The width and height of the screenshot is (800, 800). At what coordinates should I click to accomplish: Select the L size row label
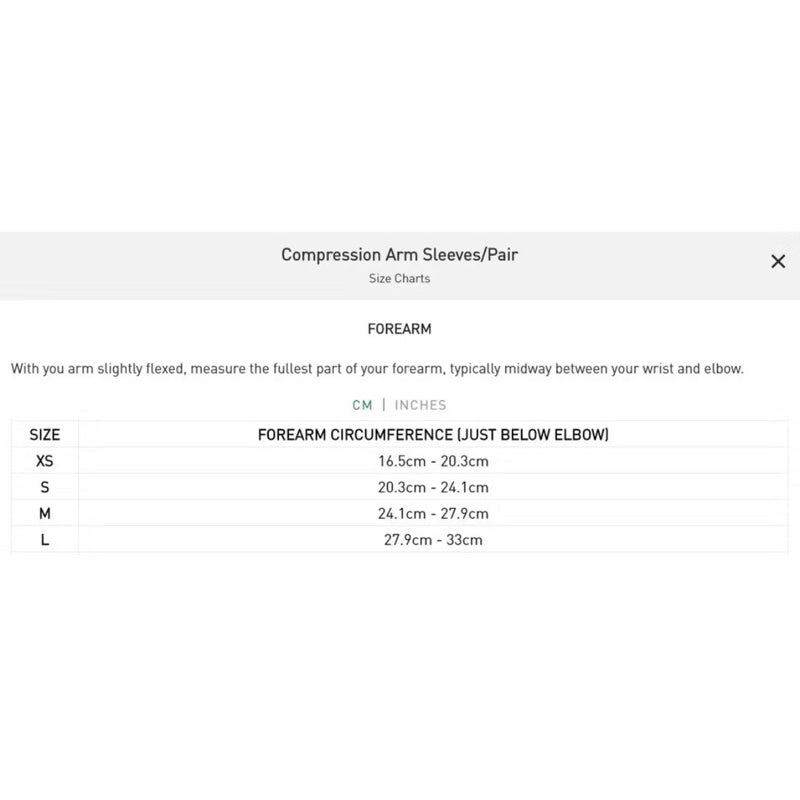pyautogui.click(x=45, y=540)
